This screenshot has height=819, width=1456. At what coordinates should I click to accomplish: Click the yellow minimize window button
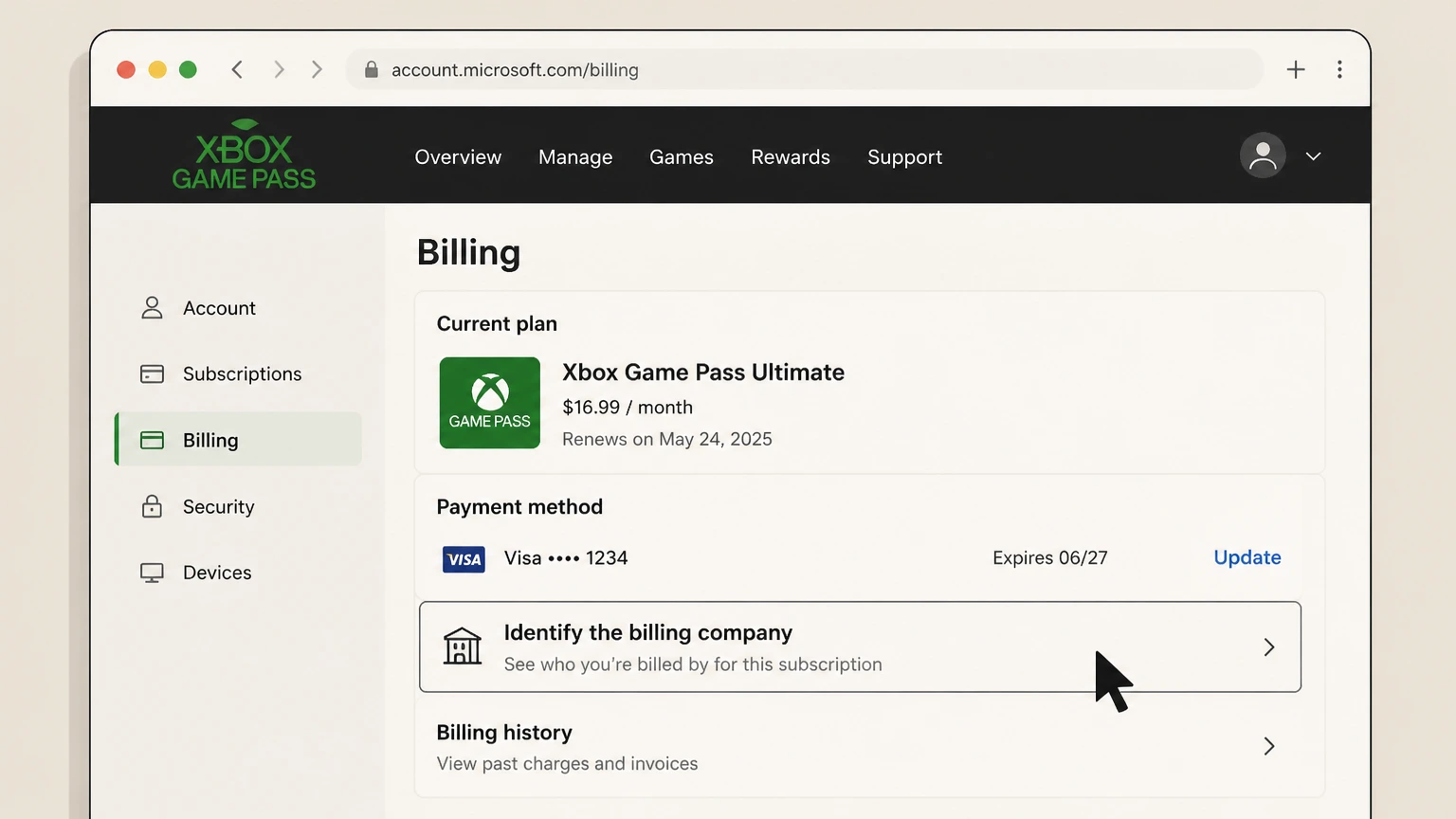[157, 69]
